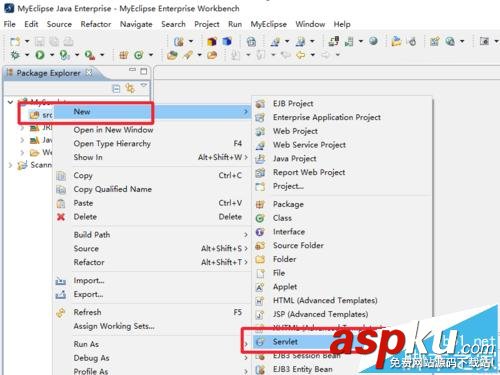Open the Run As submenu

pos(153,344)
